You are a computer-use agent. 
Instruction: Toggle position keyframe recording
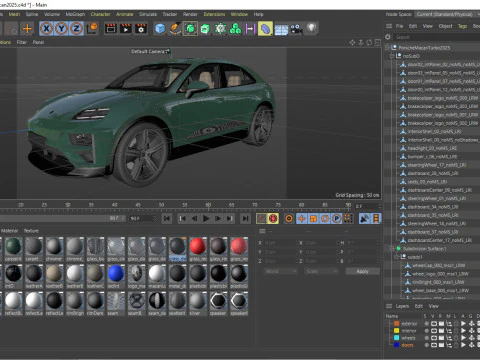[301, 218]
